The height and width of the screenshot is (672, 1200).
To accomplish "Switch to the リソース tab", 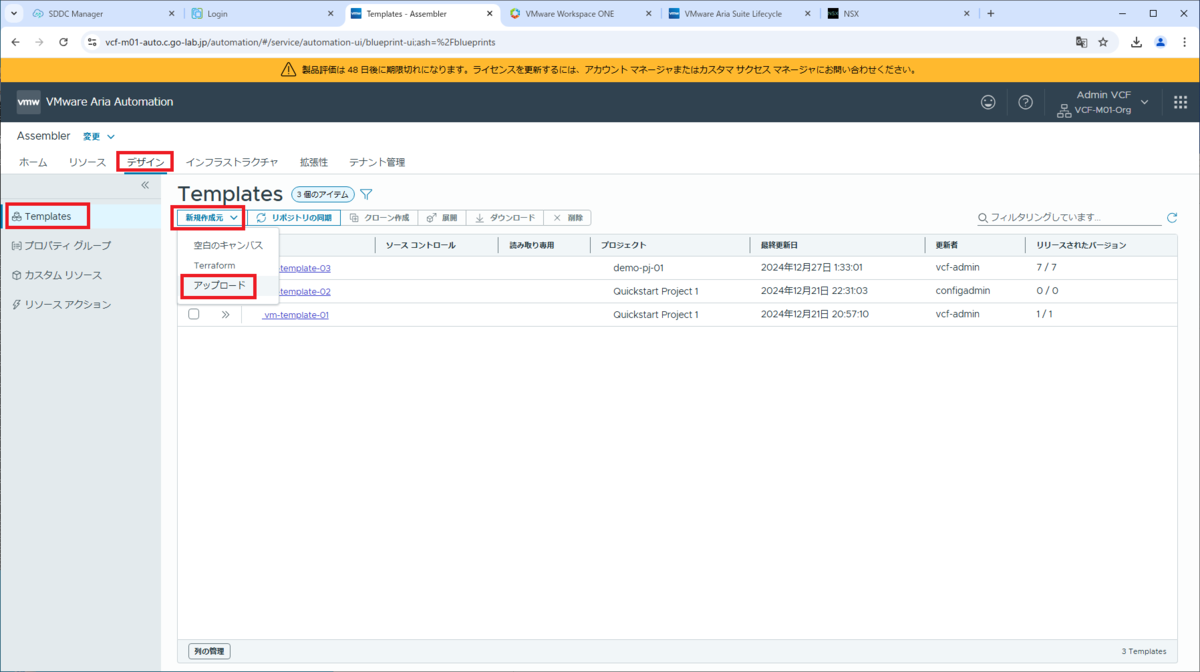I will 87,162.
